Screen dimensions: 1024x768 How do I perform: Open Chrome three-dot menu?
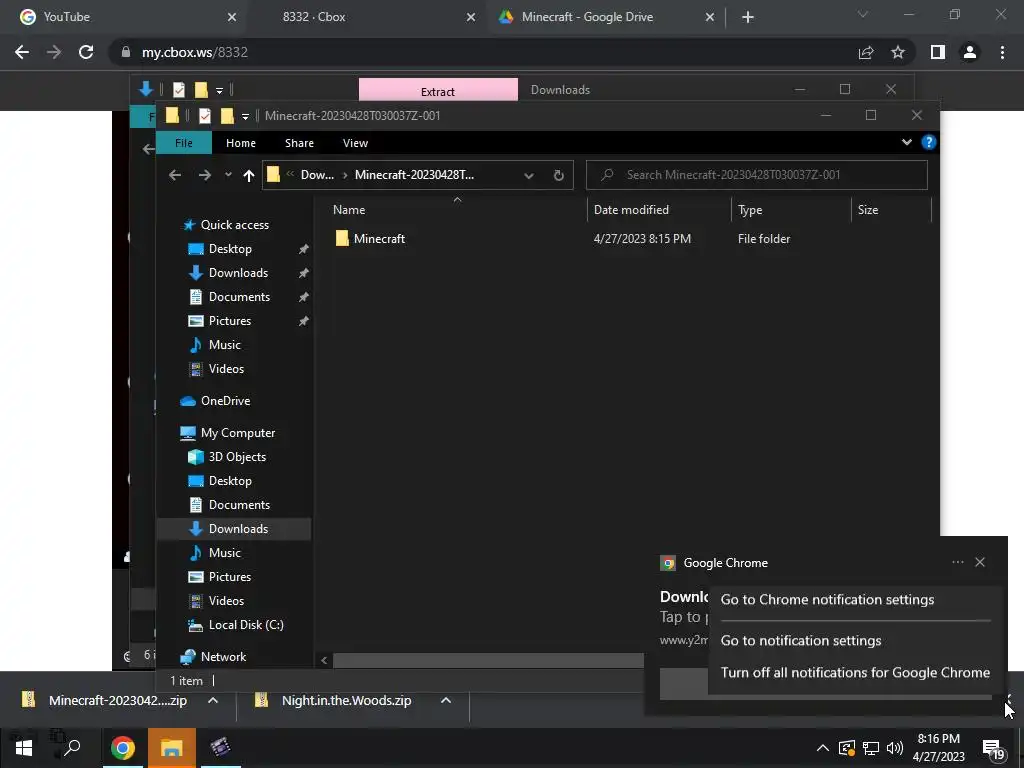[x=1002, y=52]
